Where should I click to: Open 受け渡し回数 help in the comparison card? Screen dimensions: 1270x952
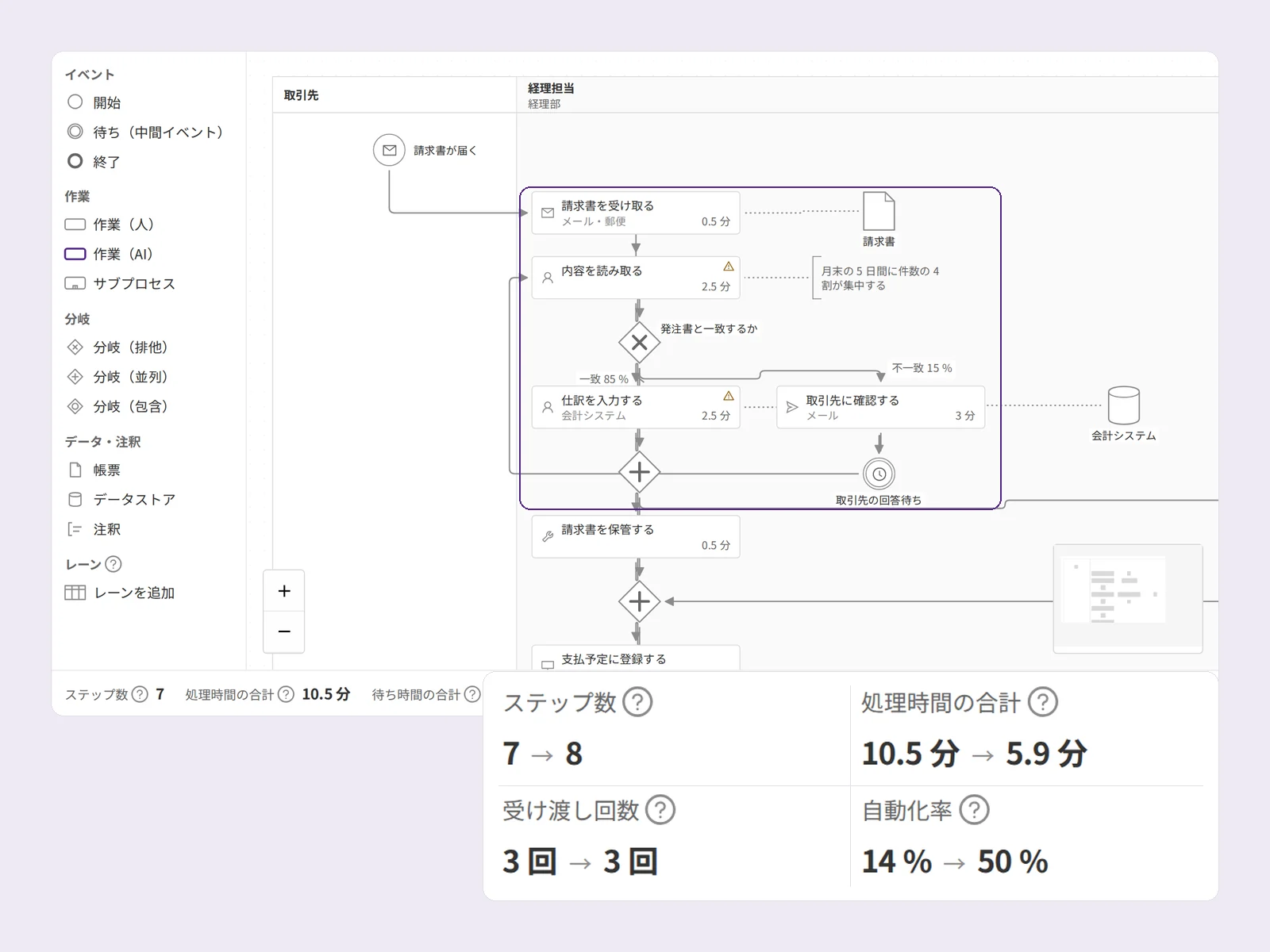pyautogui.click(x=660, y=810)
